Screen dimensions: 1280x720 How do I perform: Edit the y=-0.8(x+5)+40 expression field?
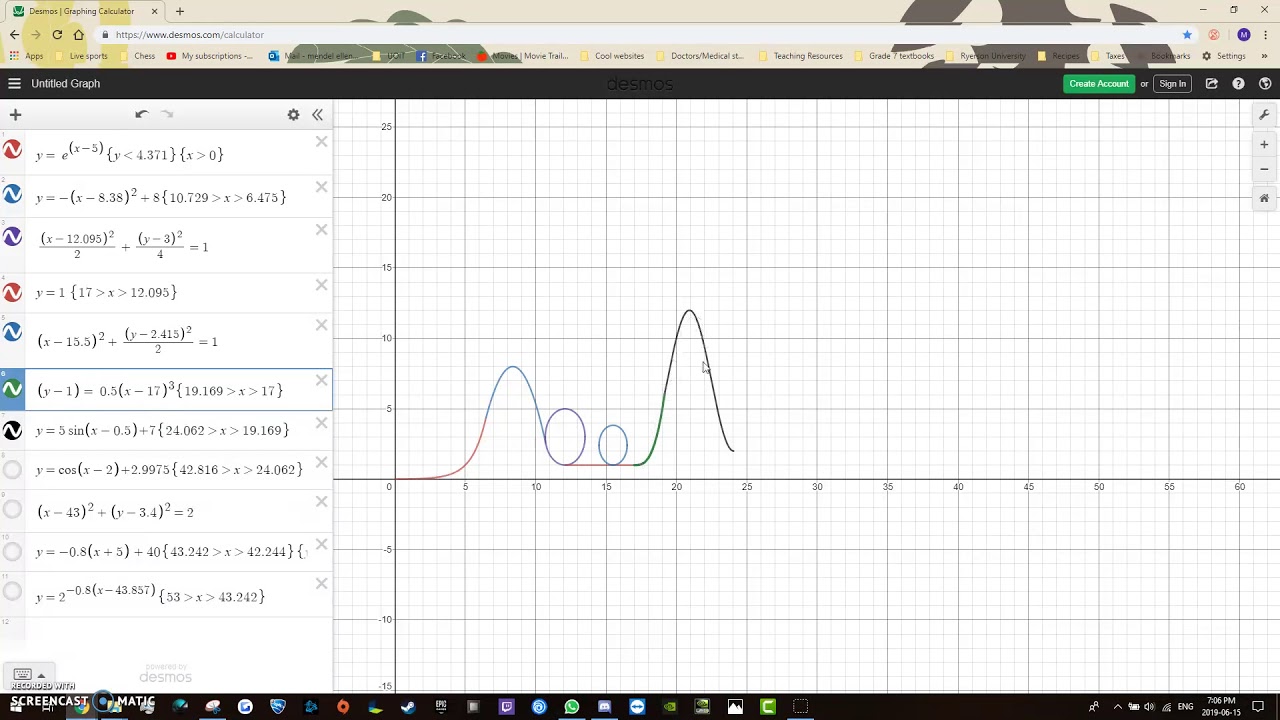171,551
